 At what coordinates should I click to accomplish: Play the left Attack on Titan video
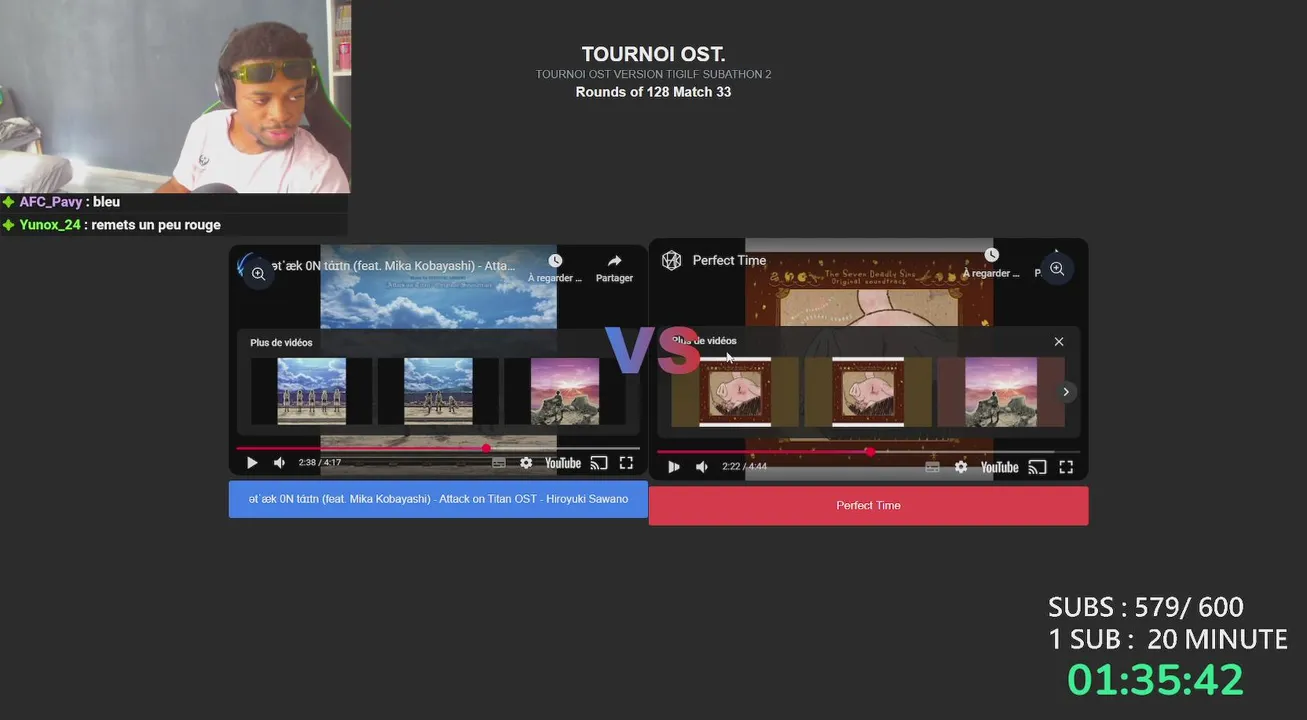click(x=252, y=463)
